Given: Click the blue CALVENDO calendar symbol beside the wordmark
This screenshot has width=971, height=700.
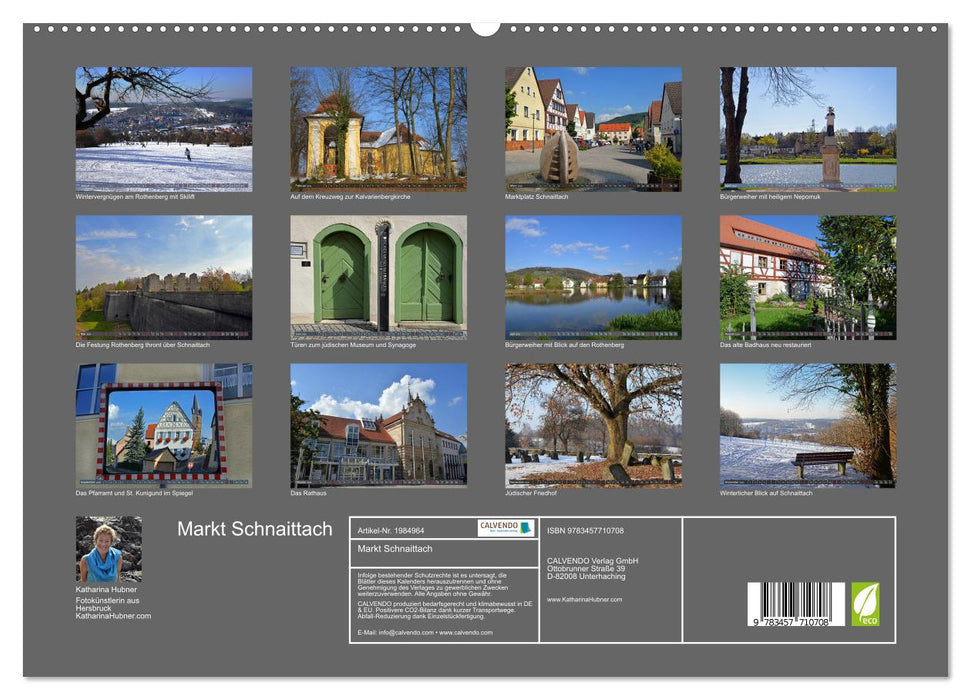Looking at the screenshot, I should tap(524, 527).
